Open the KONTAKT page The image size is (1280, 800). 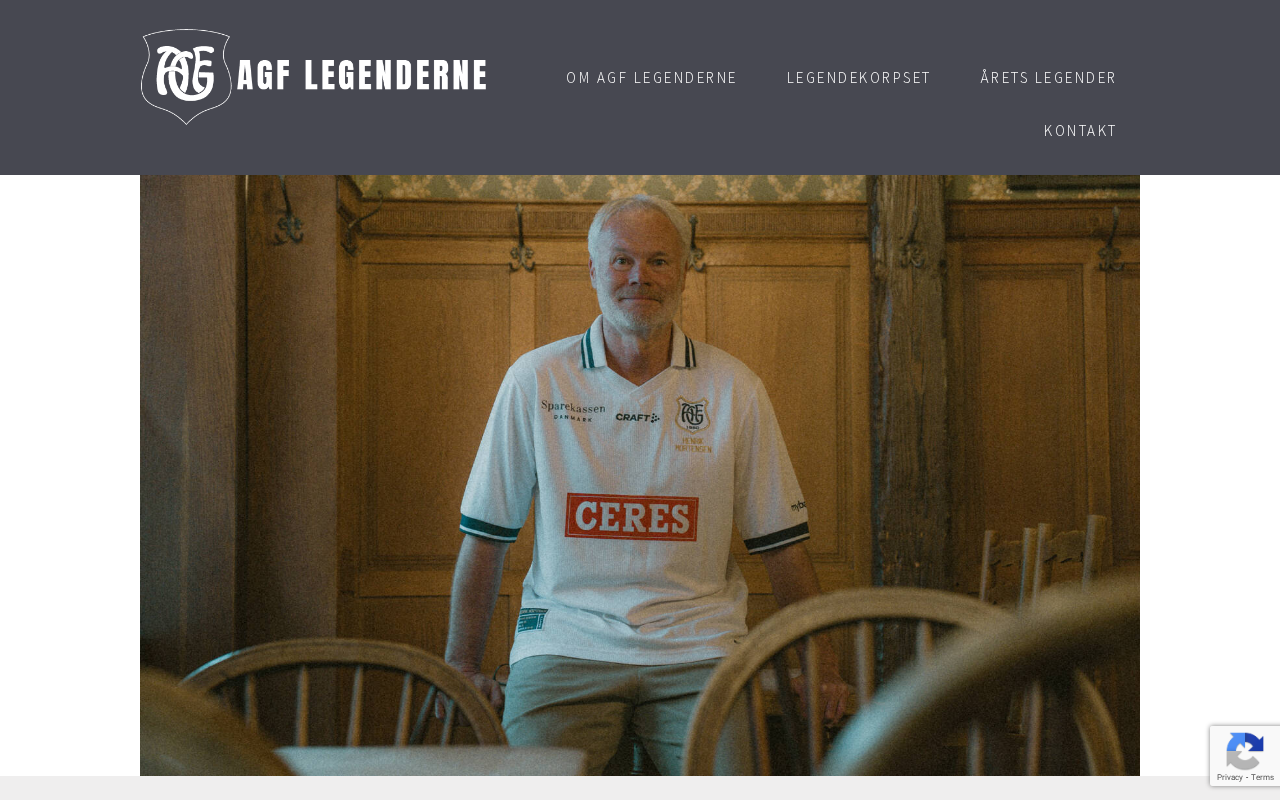tap(1080, 131)
